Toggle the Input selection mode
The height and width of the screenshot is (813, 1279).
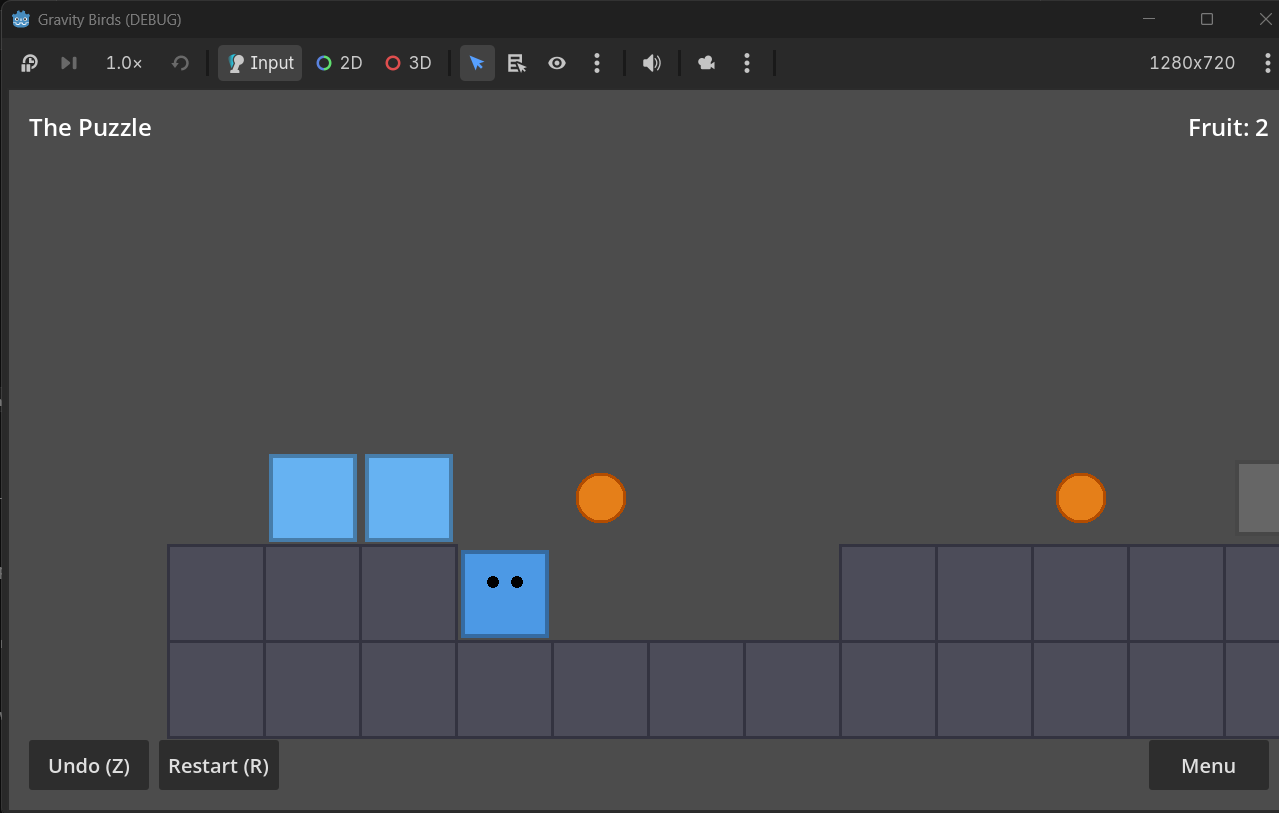pyautogui.click(x=260, y=63)
